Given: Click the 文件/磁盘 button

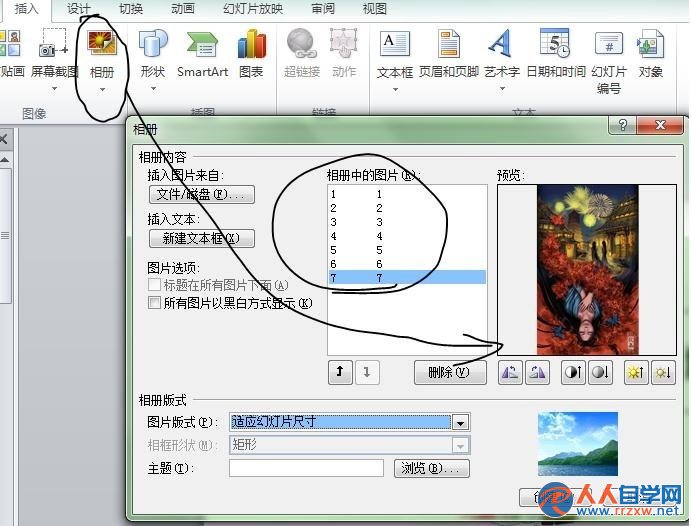Looking at the screenshot, I should [202, 194].
